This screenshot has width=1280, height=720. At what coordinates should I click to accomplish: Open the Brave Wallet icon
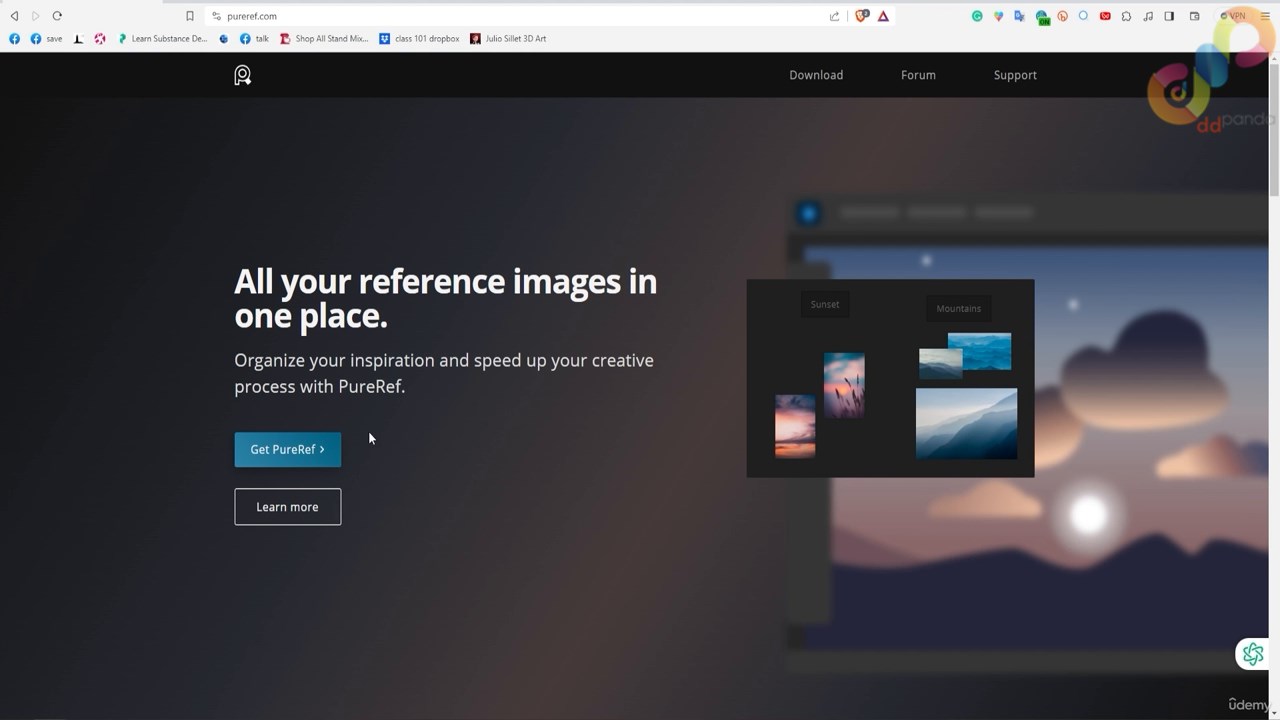1194,16
